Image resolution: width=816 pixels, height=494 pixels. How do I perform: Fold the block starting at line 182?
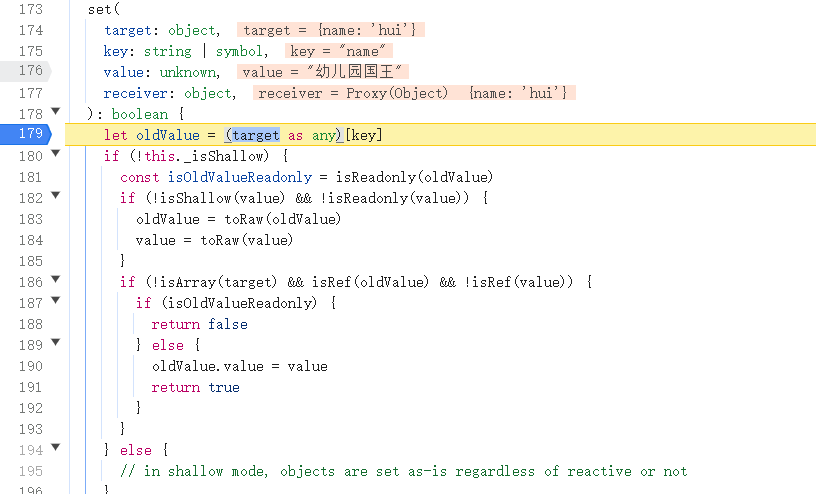click(55, 197)
